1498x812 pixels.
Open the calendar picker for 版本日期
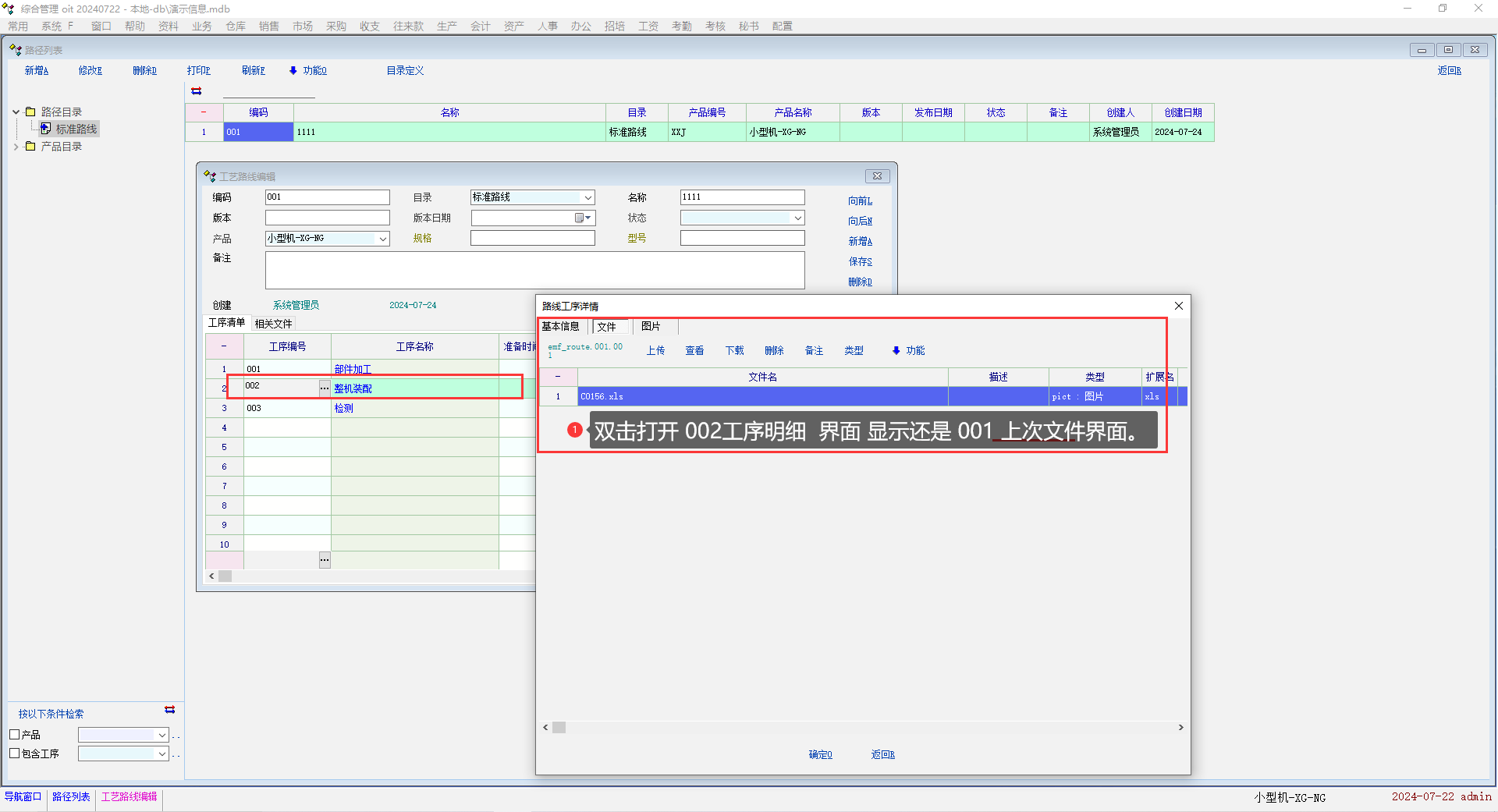[x=582, y=218]
